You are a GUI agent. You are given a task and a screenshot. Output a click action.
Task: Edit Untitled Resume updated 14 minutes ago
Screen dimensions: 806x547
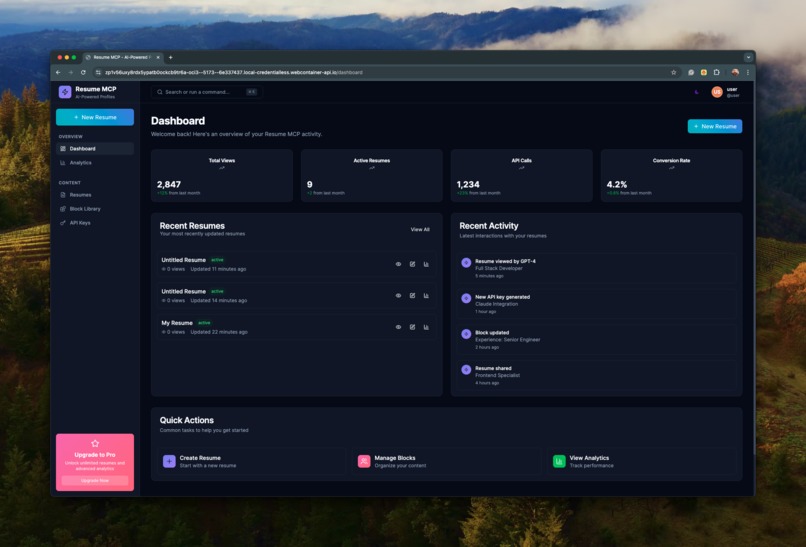[x=412, y=296]
